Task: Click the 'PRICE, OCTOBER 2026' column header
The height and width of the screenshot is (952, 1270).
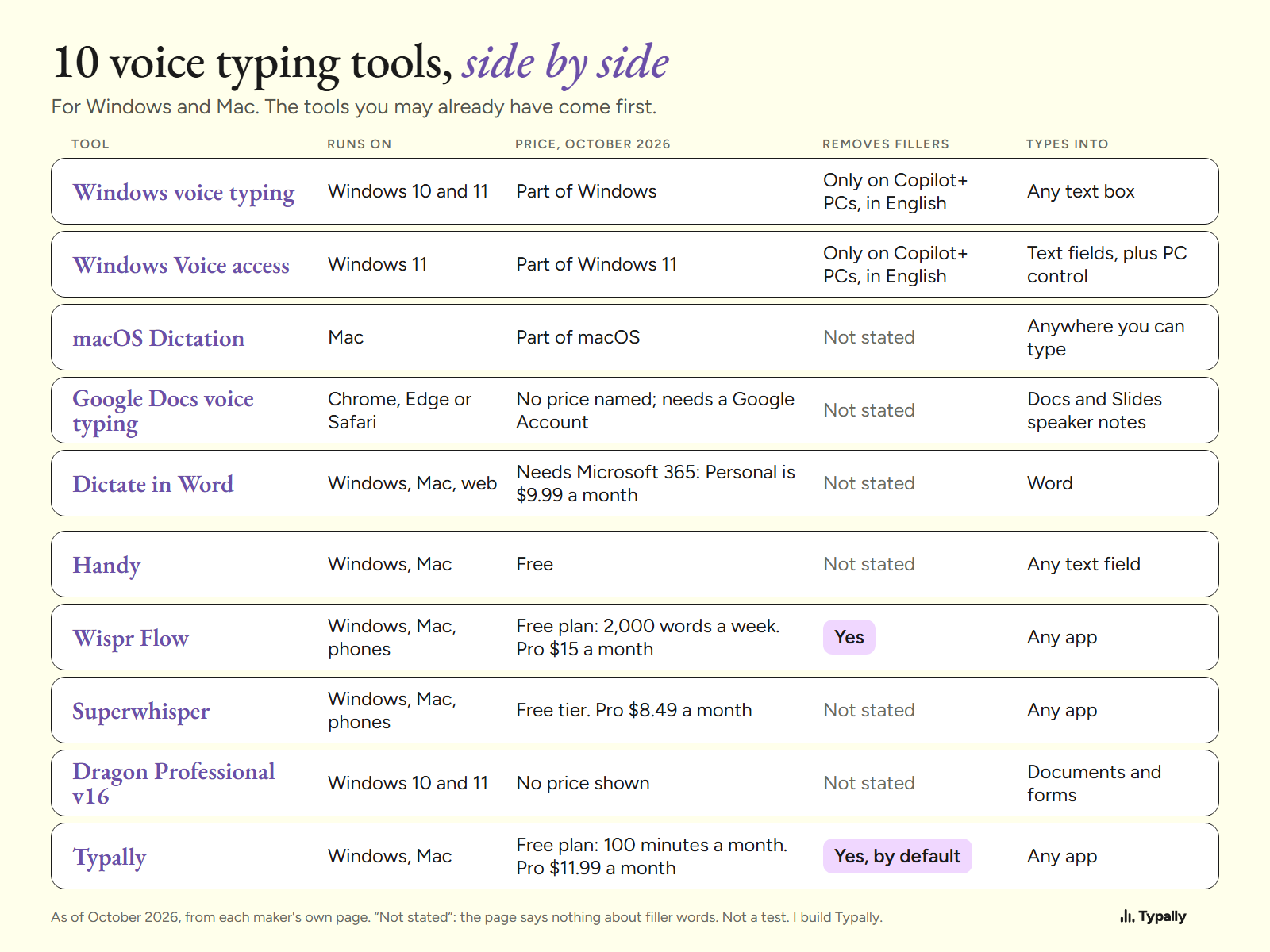Action: [593, 144]
